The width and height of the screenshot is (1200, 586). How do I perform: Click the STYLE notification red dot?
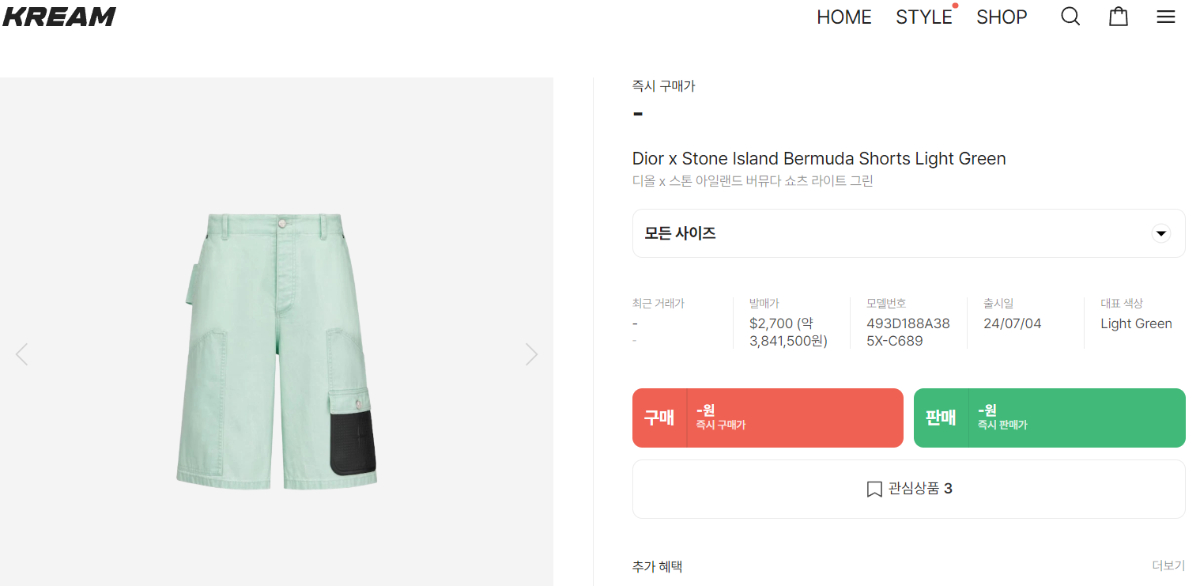tap(955, 6)
